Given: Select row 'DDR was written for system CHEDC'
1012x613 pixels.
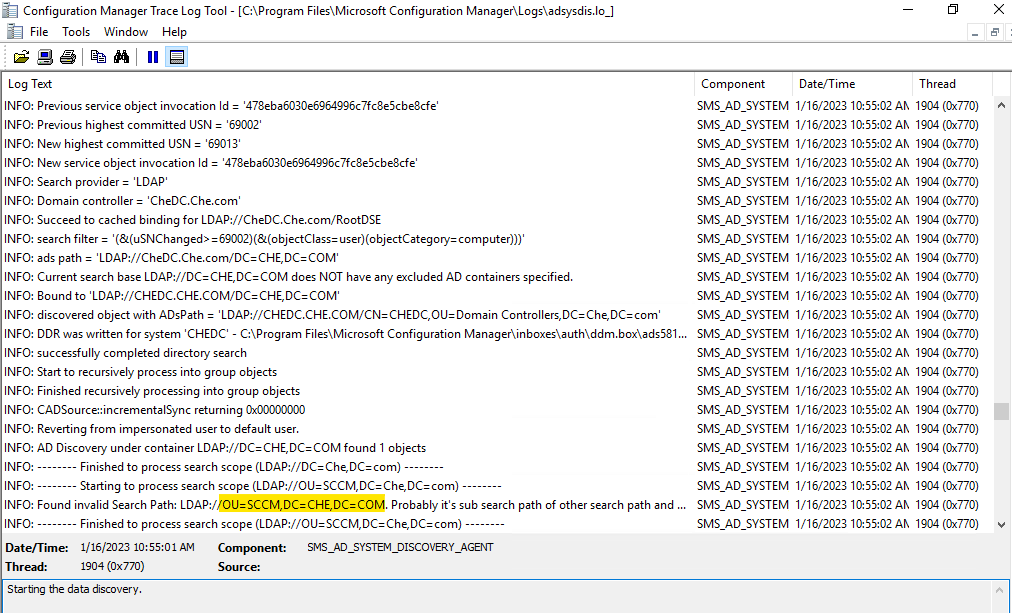Looking at the screenshot, I should (x=497, y=334).
